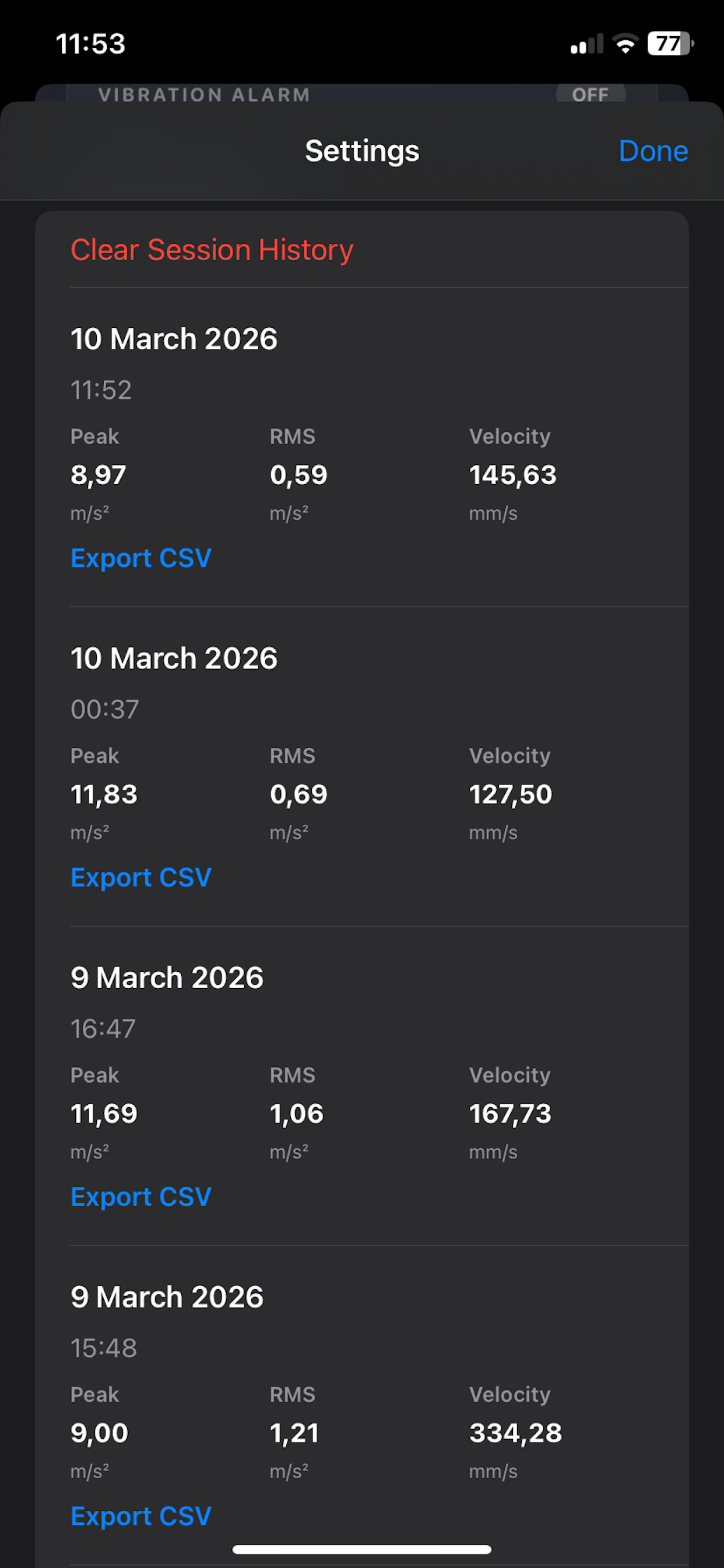The image size is (724, 1568).
Task: Export CSV for the 00:37 session
Action: click(141, 877)
